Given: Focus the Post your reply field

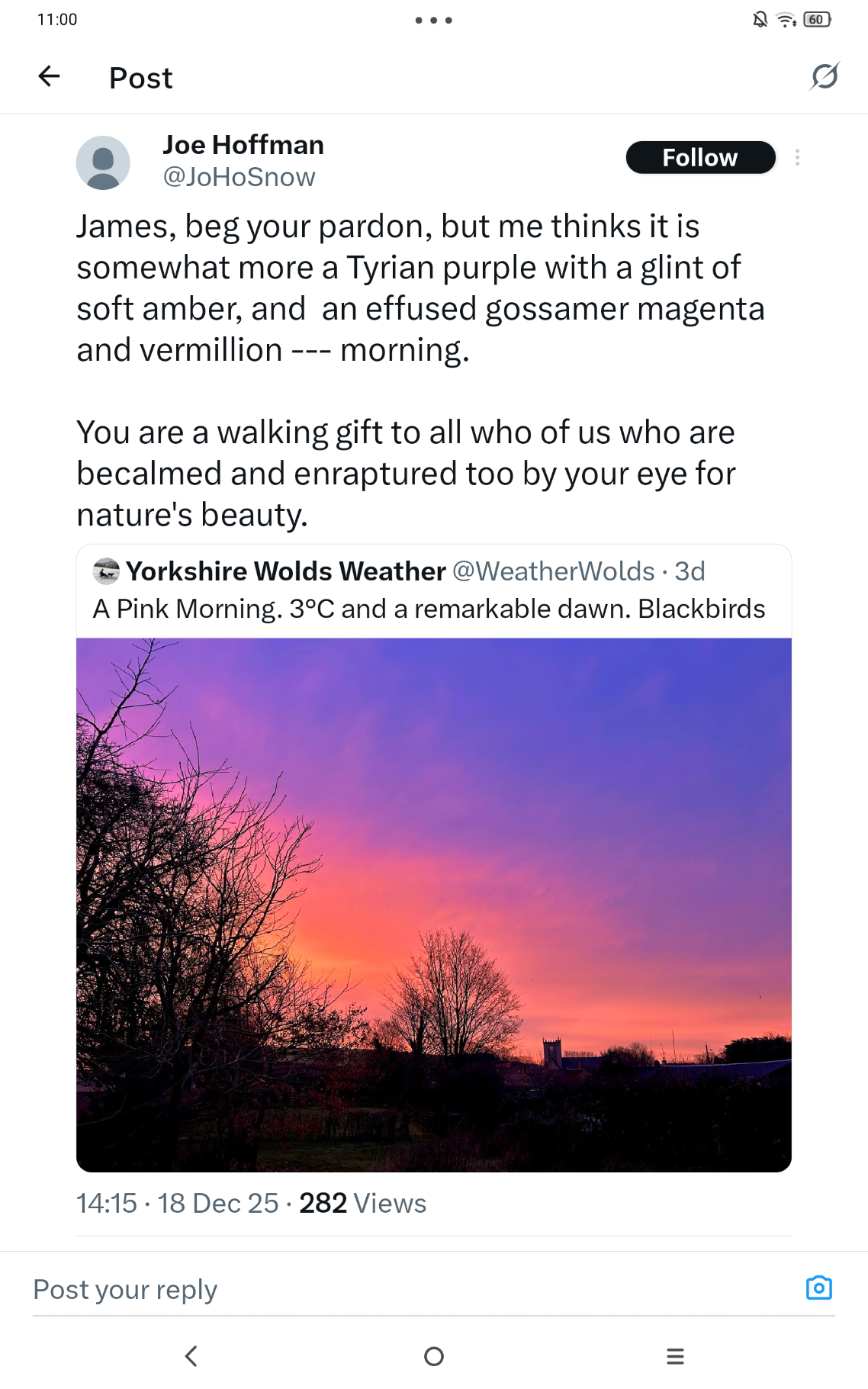Looking at the screenshot, I should (x=412, y=1289).
